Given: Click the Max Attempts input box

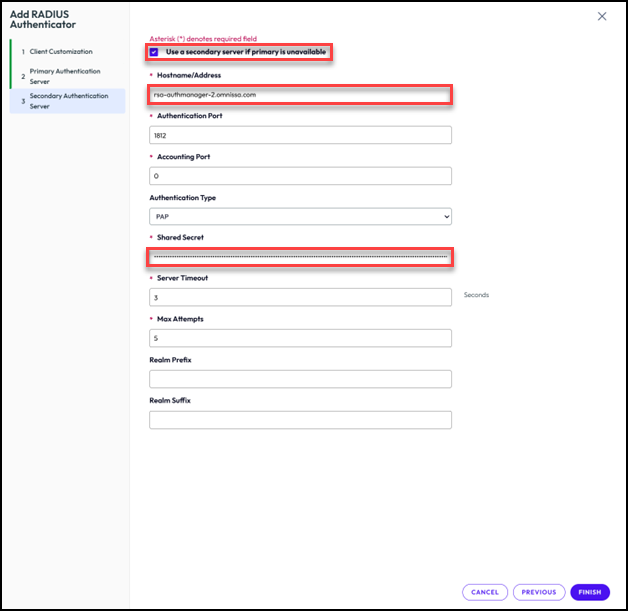Looking at the screenshot, I should coord(300,338).
